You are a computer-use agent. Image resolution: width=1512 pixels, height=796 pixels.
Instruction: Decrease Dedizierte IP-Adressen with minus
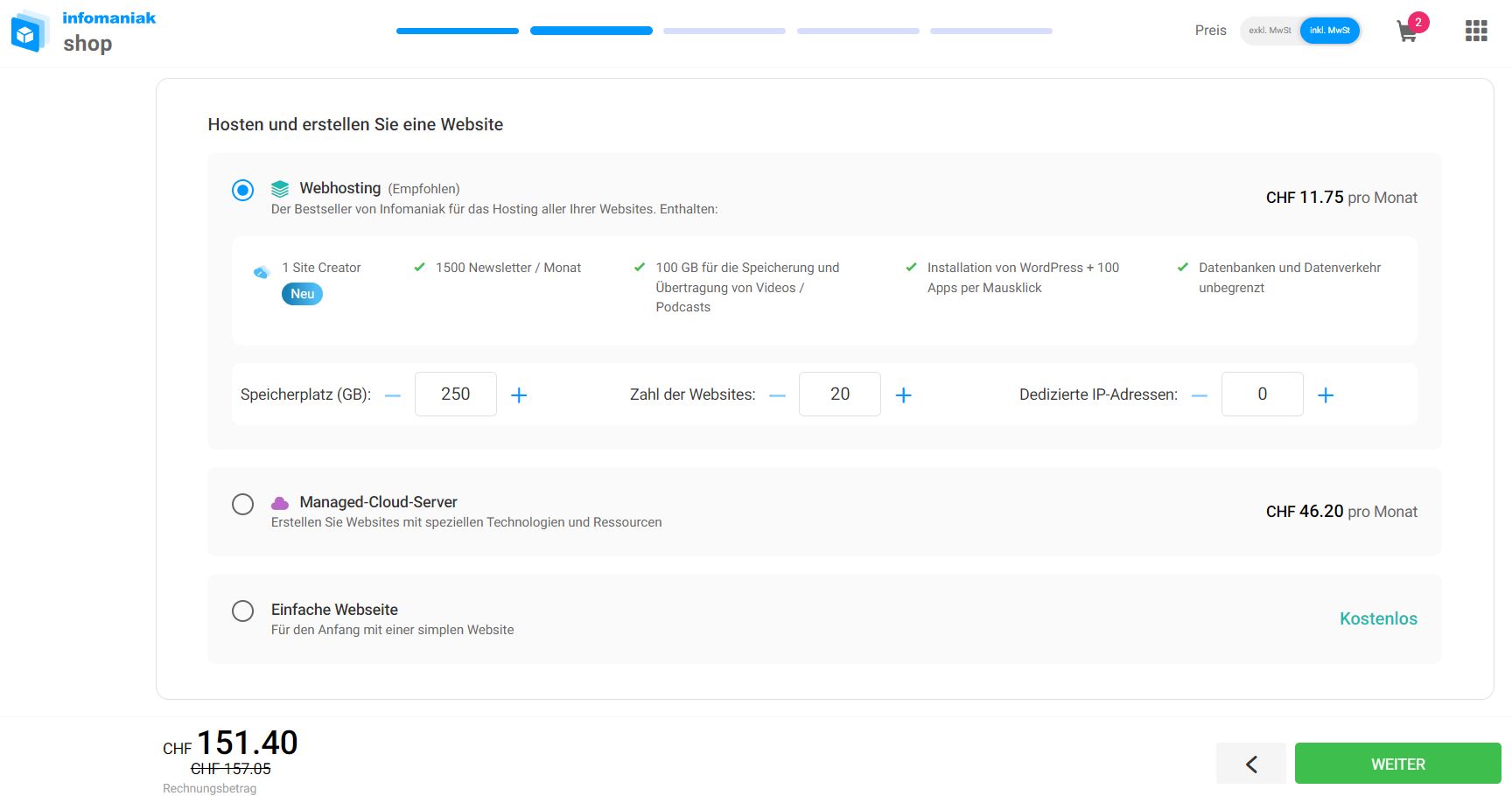coord(1200,395)
